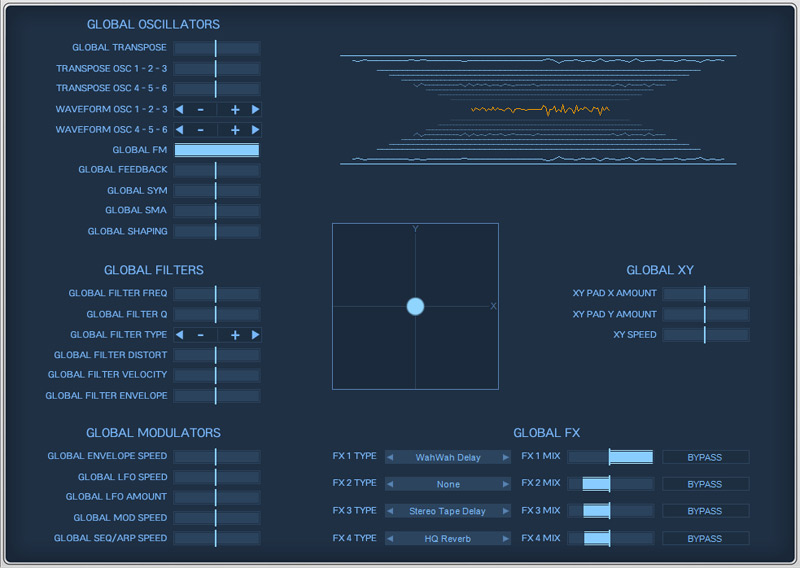The height and width of the screenshot is (568, 800).
Task: Enable Bypass on FX 4
Action: pyautogui.click(x=705, y=539)
